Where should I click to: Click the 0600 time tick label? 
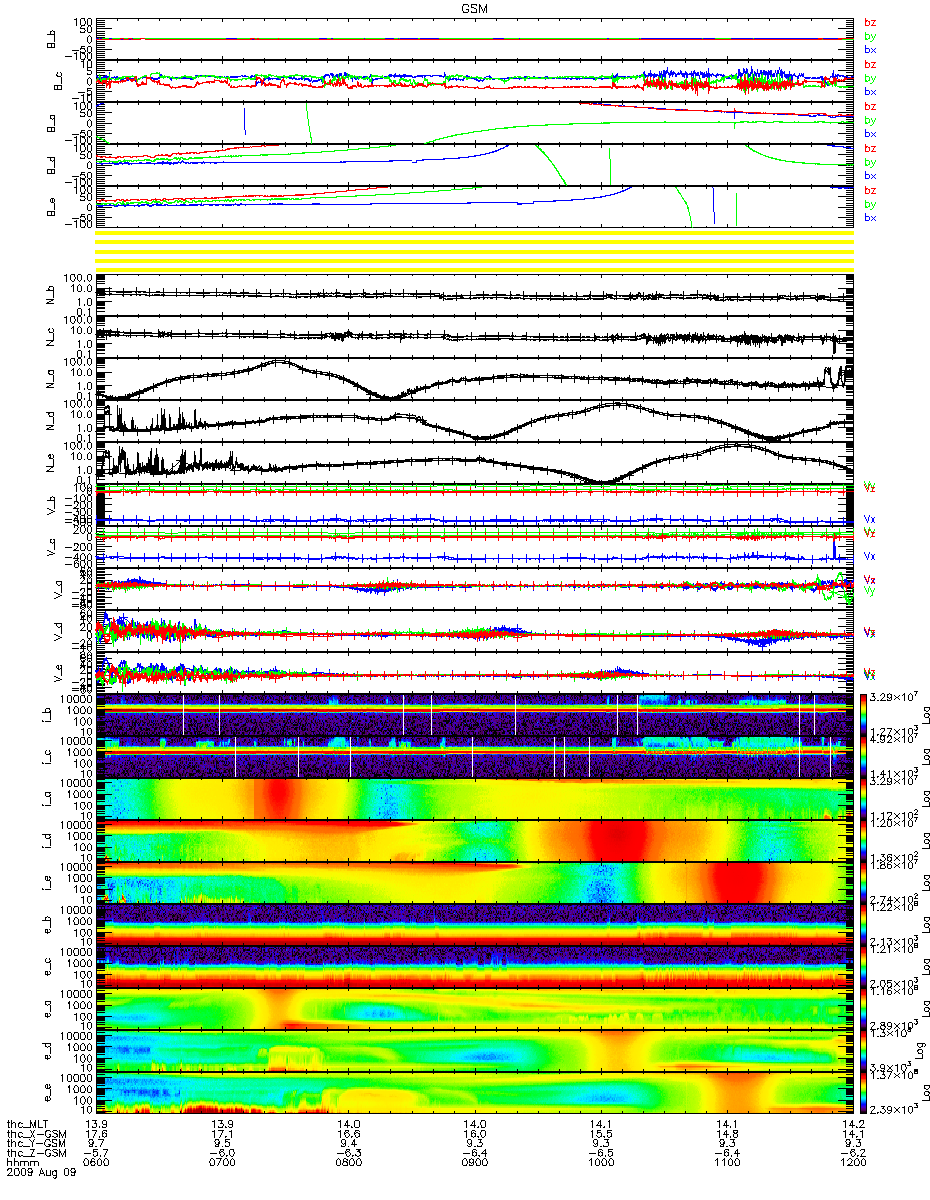click(x=95, y=1162)
